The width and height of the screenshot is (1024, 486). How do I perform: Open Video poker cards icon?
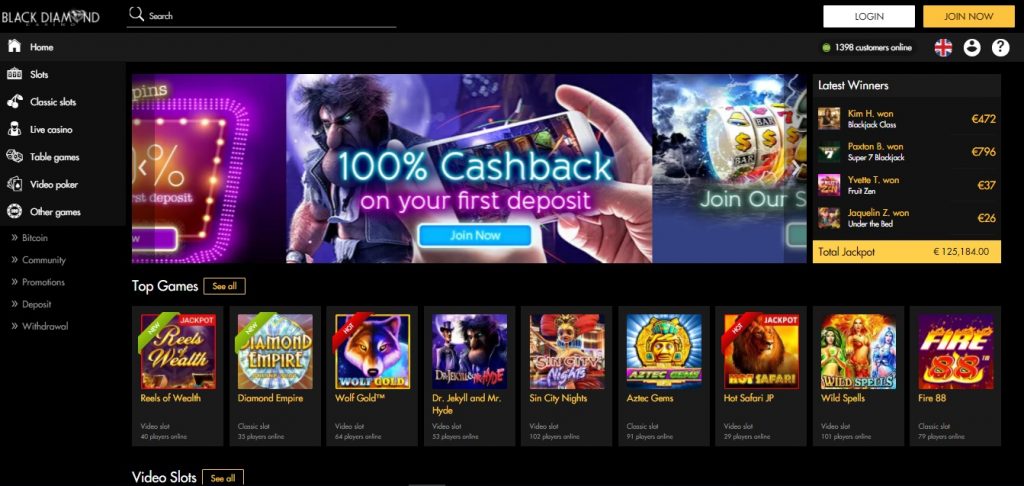coord(14,184)
